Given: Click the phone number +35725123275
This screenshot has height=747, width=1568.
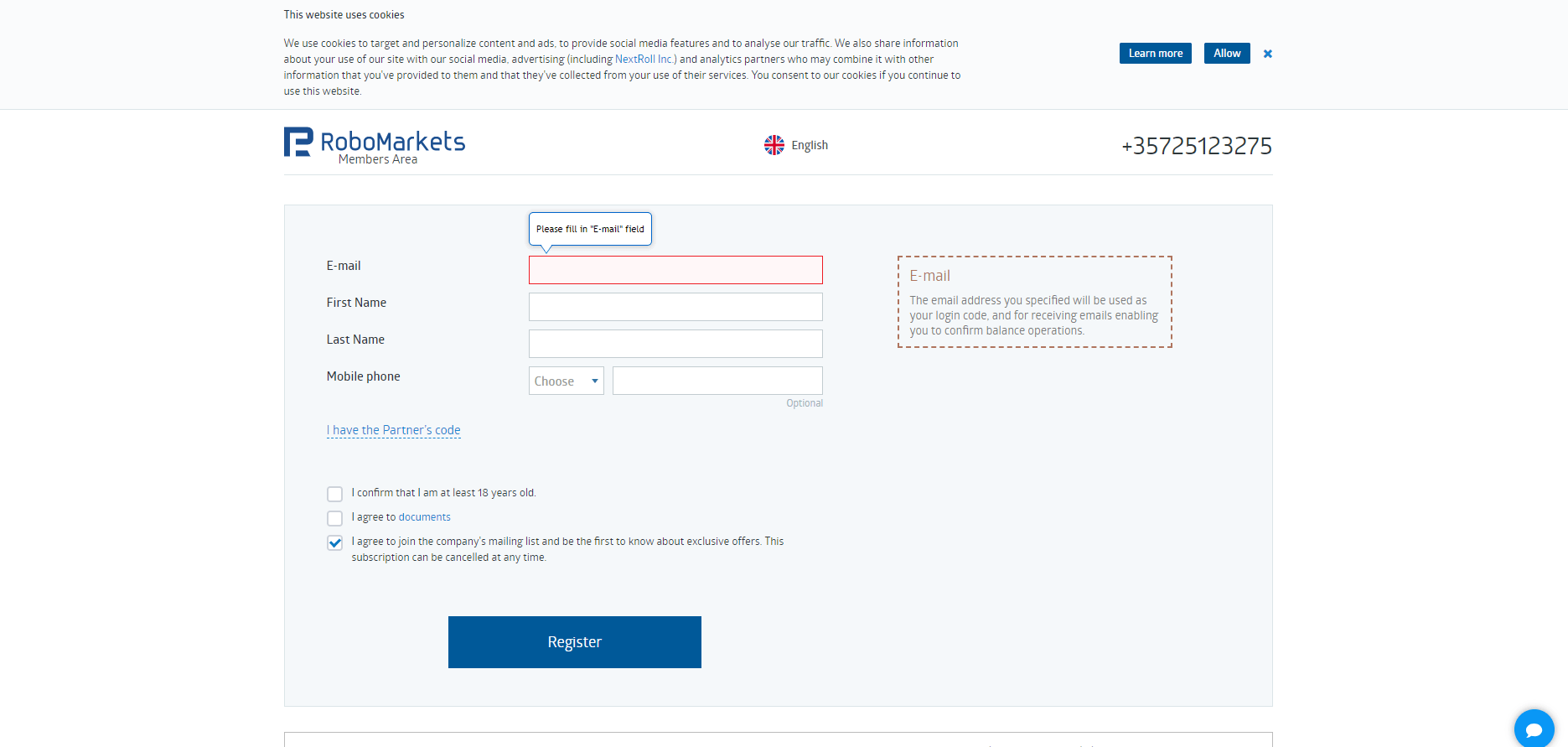Looking at the screenshot, I should click(x=1197, y=146).
